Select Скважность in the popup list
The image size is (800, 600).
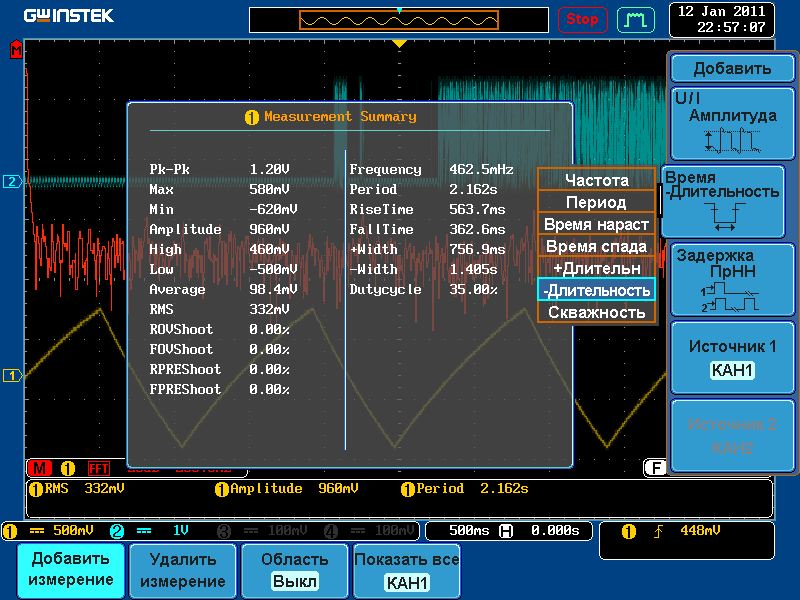pos(596,312)
